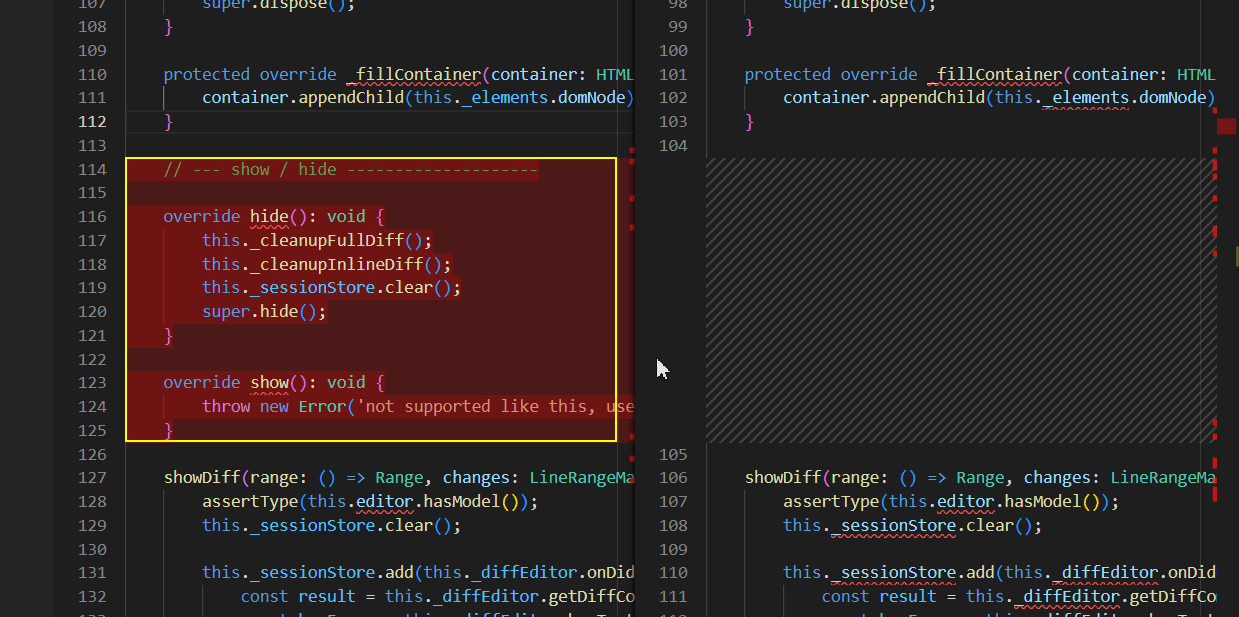Click line number 105 in the right gutter

673,454
